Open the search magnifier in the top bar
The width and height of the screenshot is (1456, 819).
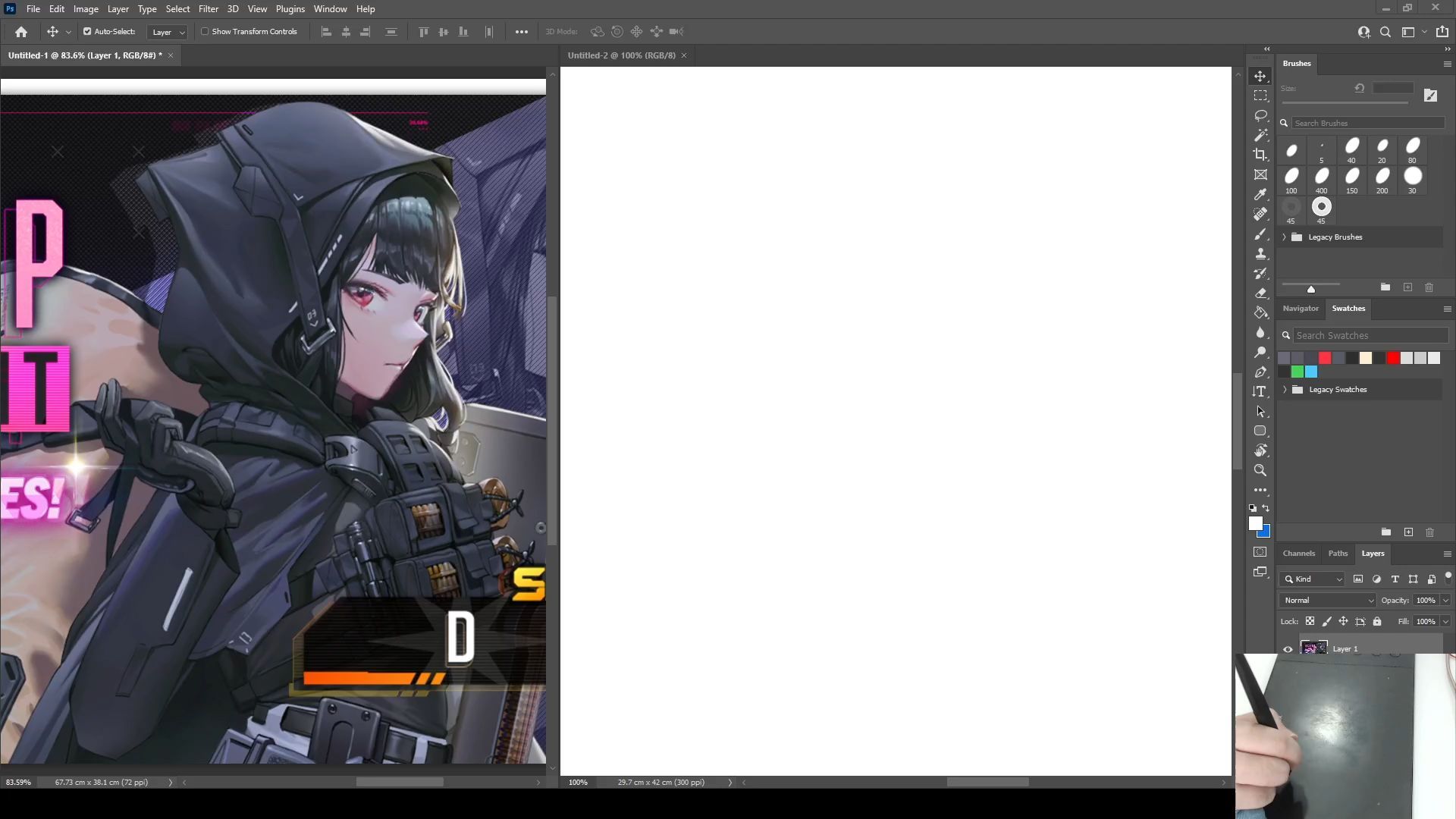[x=1385, y=32]
